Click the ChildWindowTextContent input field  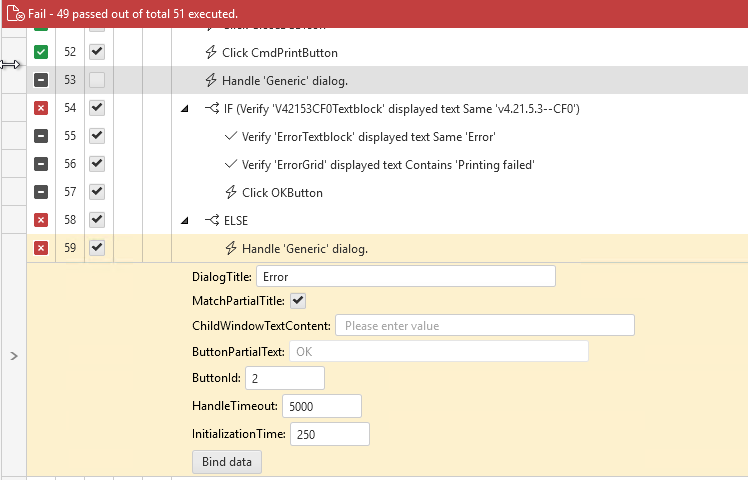pos(484,325)
